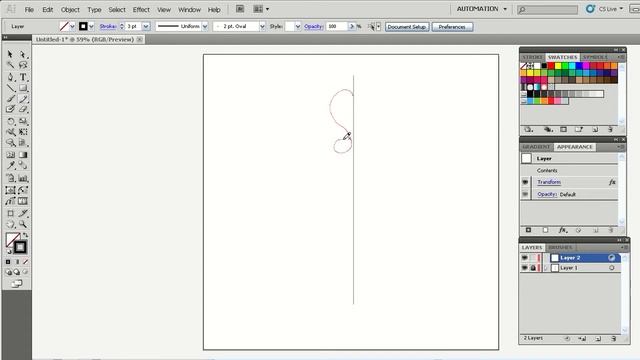Viewport: 640px width, 360px height.
Task: Switch to the Gradient panel tab
Action: [x=536, y=147]
